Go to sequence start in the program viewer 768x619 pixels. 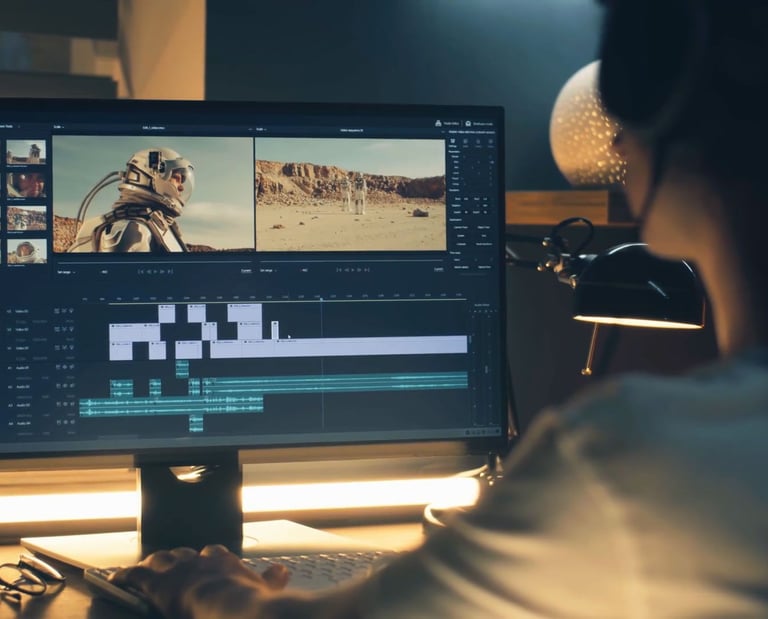(338, 270)
